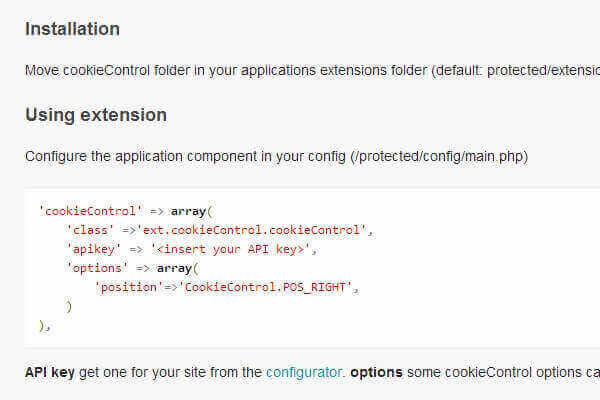Click the 'options' key in code
The height and width of the screenshot is (400, 600).
[x=96, y=269]
